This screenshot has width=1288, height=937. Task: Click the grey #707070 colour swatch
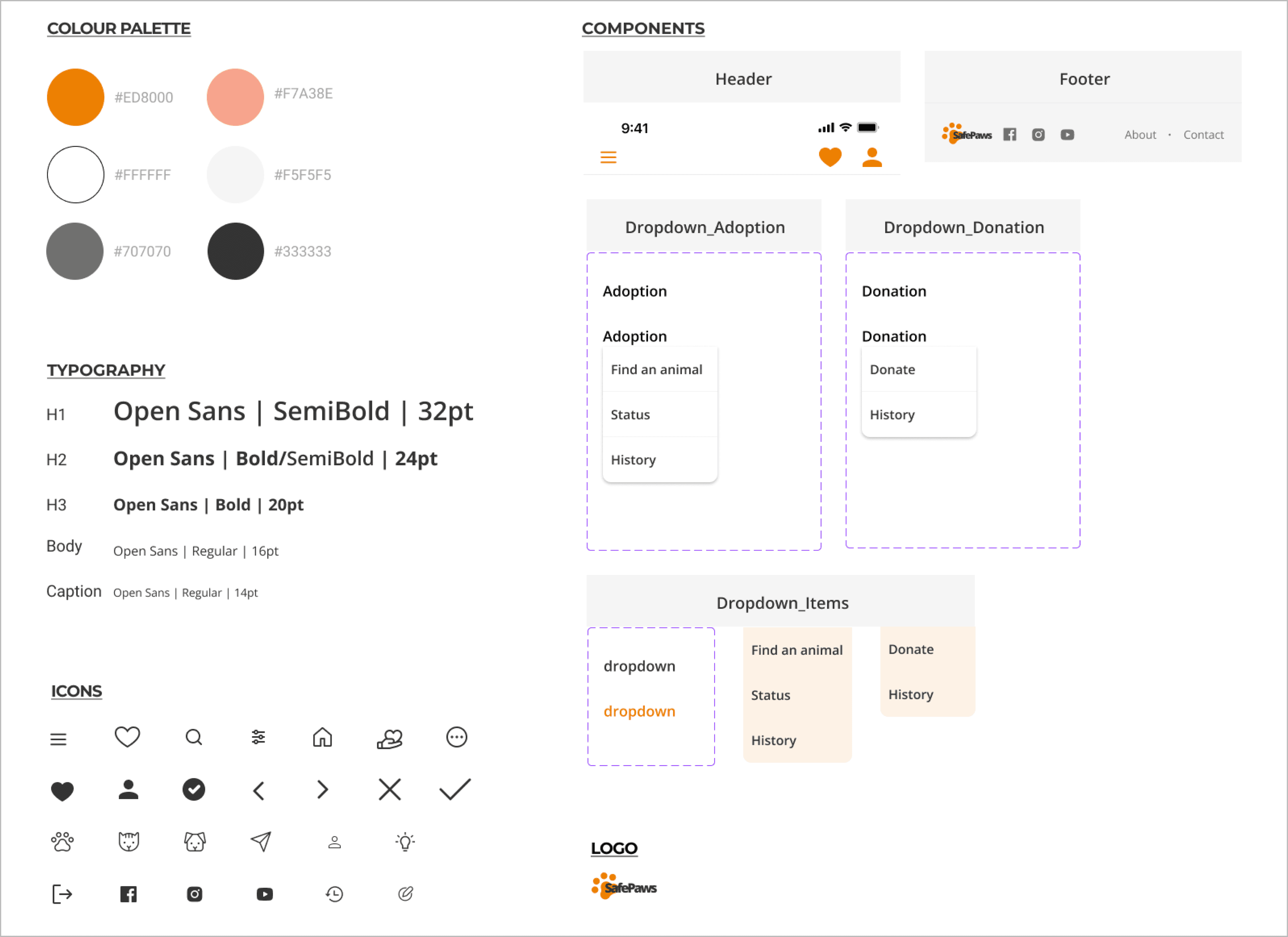pos(75,251)
